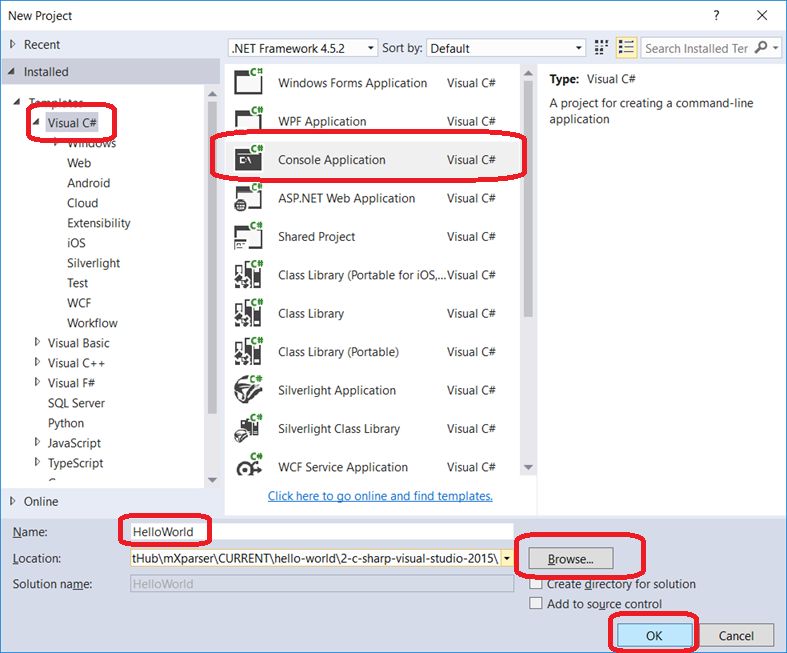
Task: Select Test template category
Action: [77, 283]
